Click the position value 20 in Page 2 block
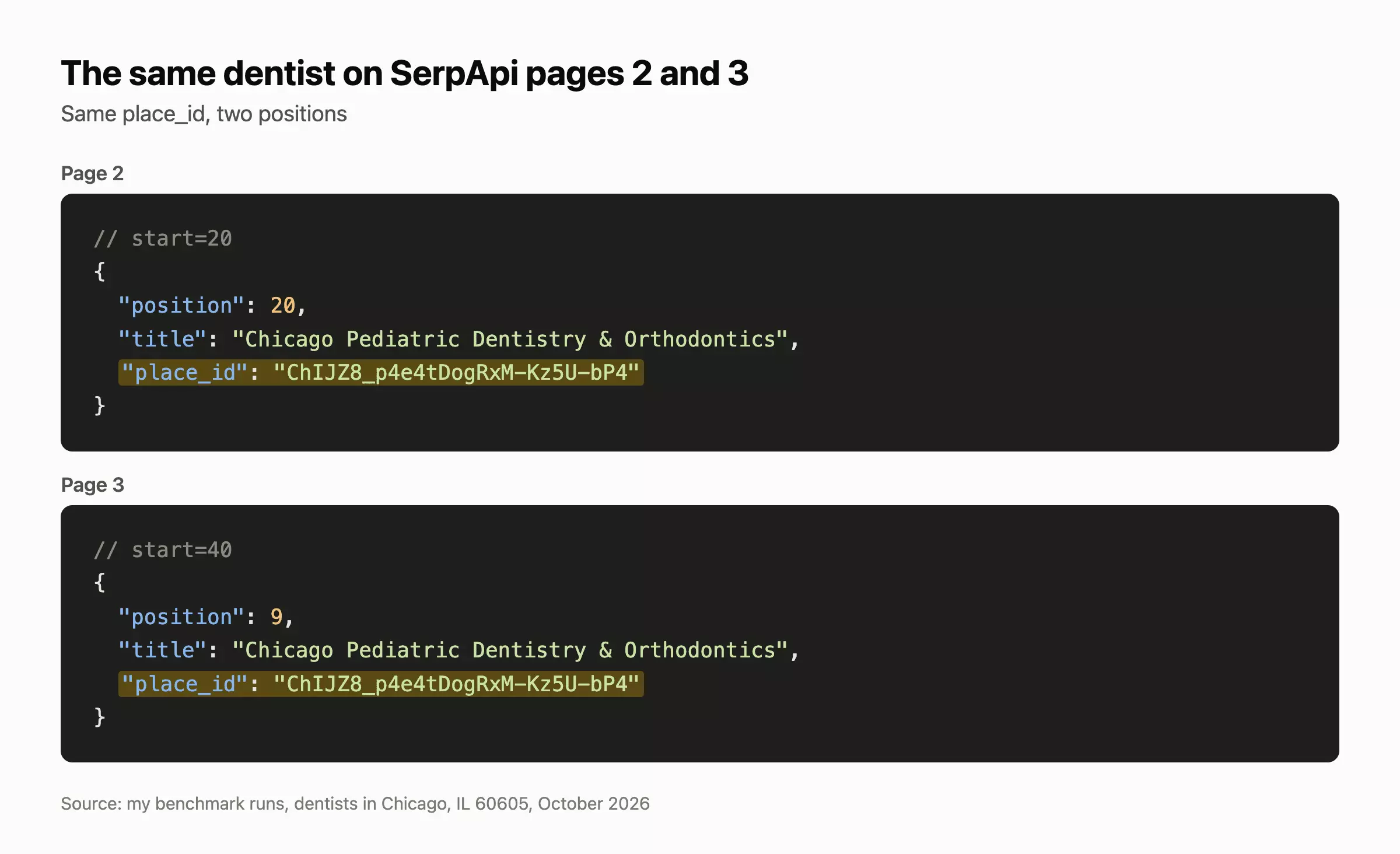The image size is (1400, 854). [283, 306]
